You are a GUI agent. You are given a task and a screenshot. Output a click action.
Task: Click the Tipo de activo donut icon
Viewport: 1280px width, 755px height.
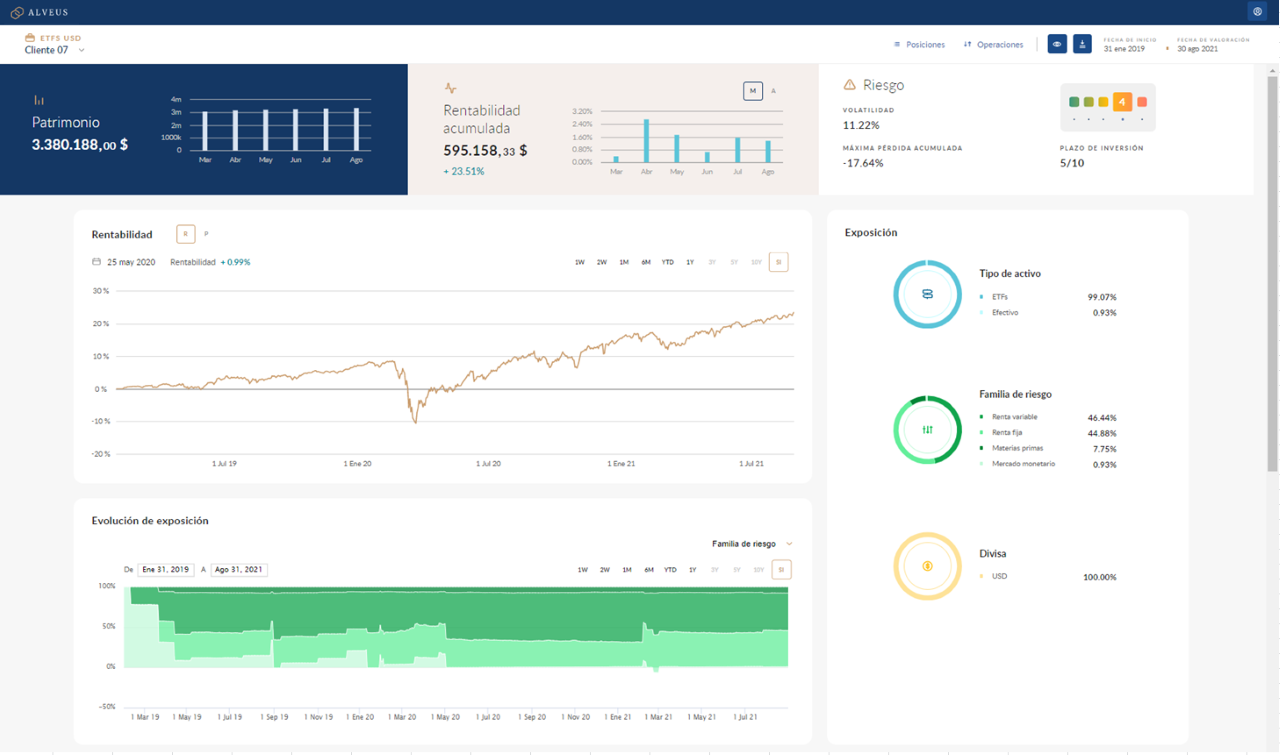click(927, 294)
